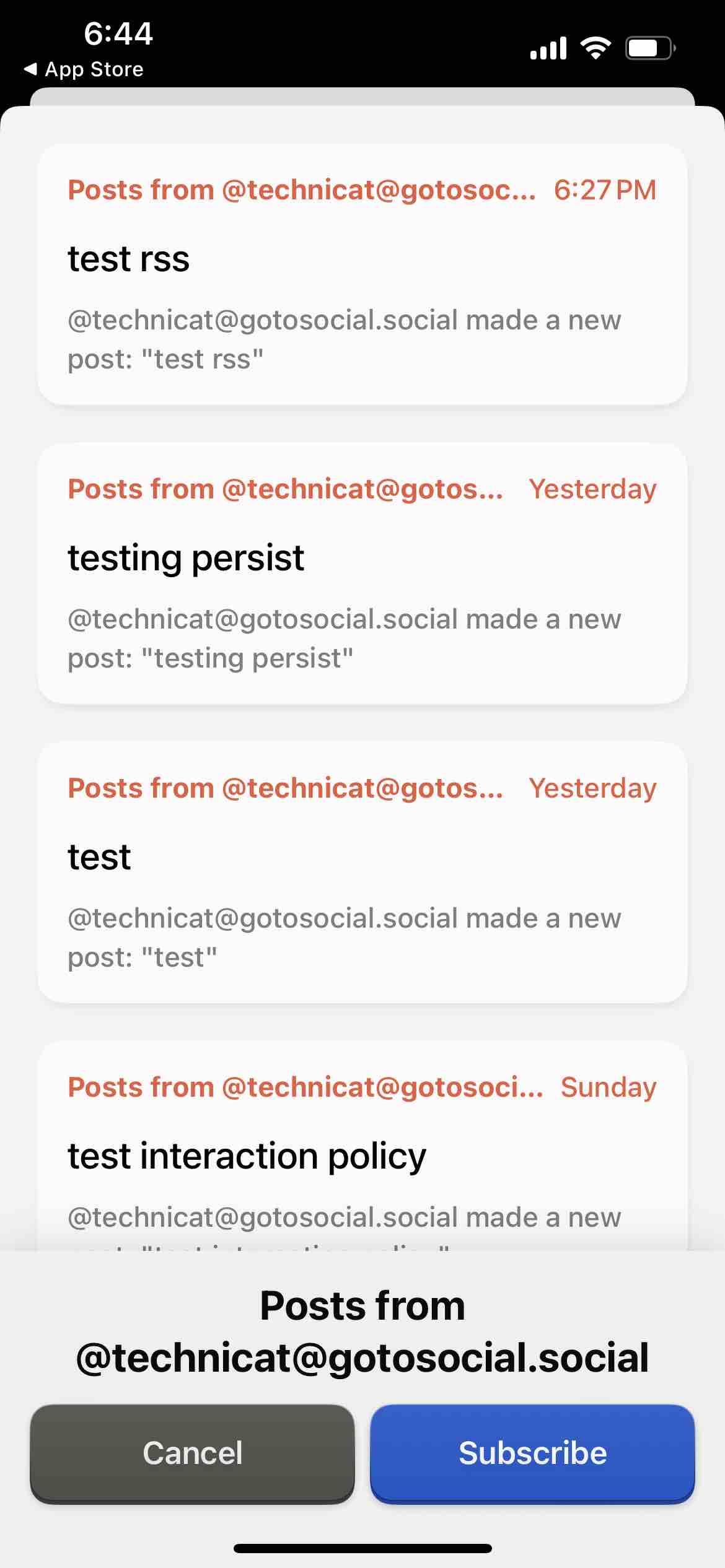Image resolution: width=725 pixels, height=1568 pixels.
Task: Subscribe to the feed with blue button
Action: click(x=532, y=1453)
